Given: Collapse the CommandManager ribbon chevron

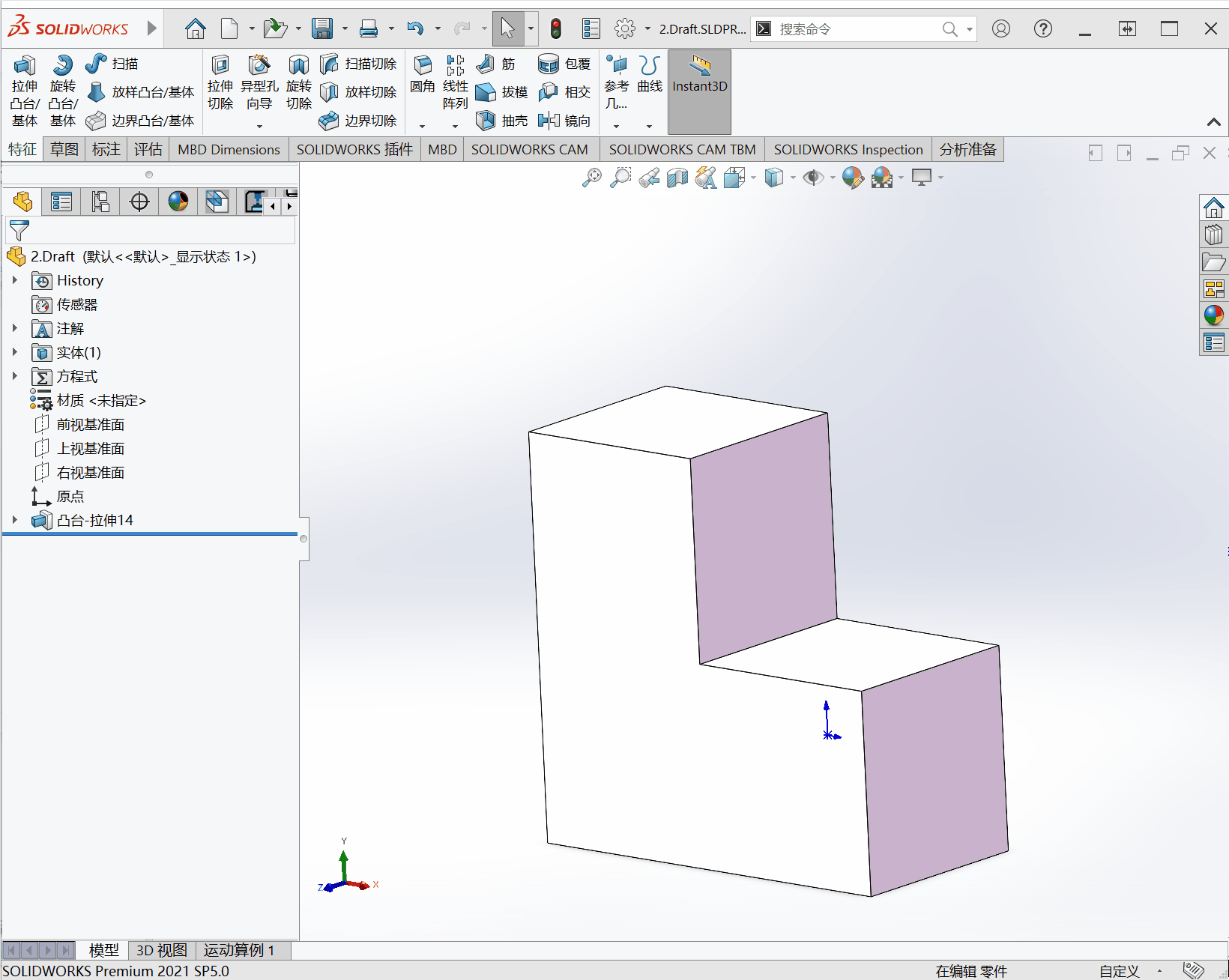Looking at the screenshot, I should tap(1214, 121).
